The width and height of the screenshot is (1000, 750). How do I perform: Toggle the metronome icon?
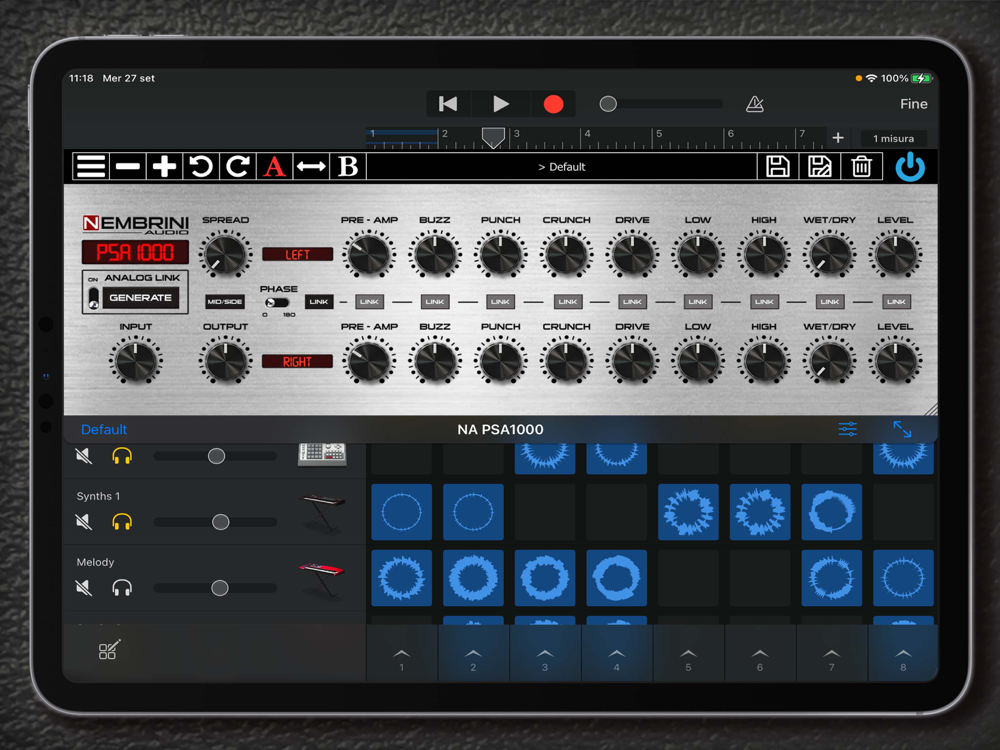coord(754,104)
